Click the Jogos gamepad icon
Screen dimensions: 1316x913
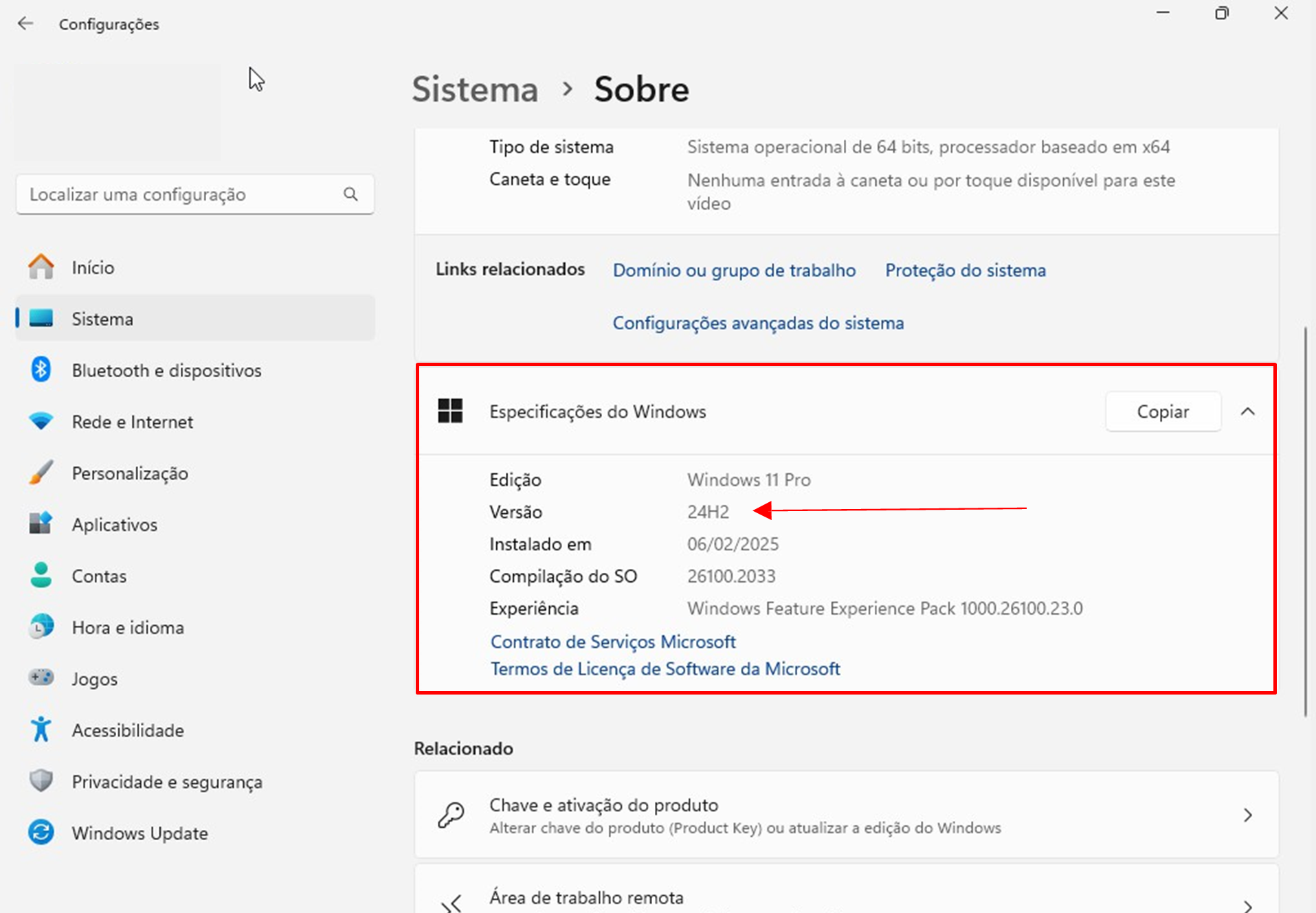41,678
